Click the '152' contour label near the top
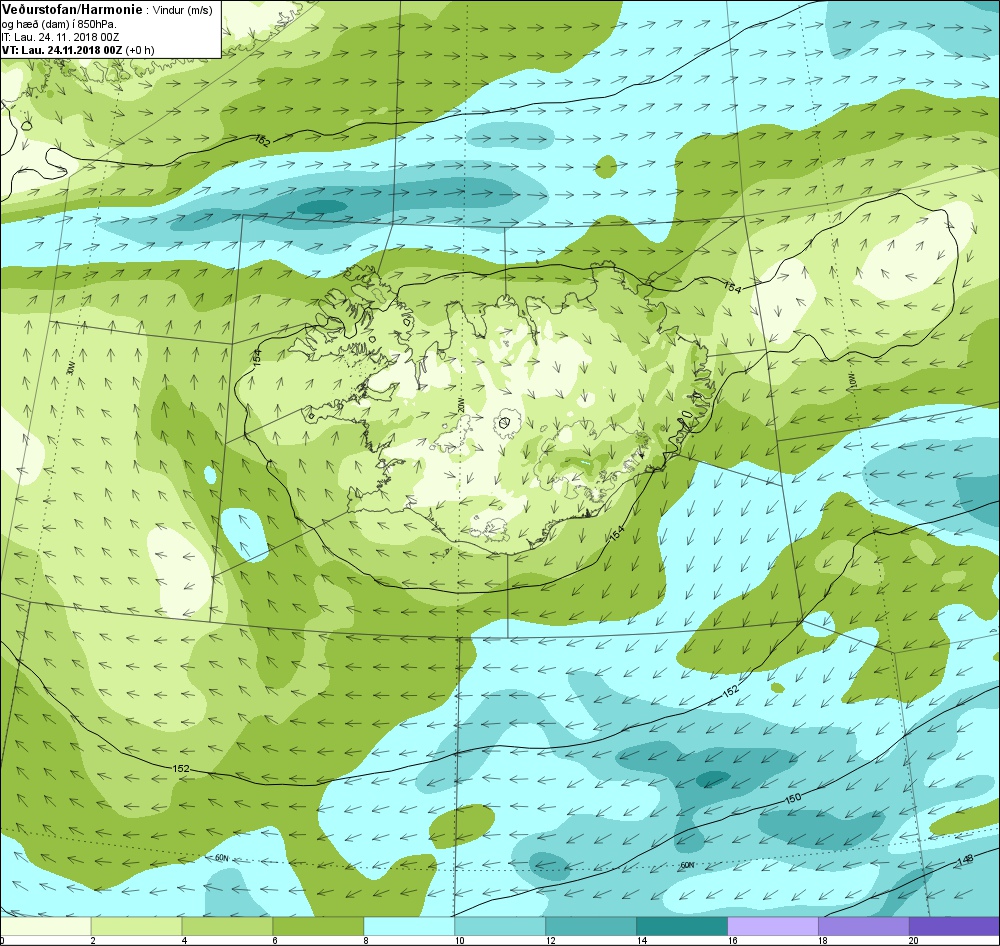The height and width of the screenshot is (946, 1000). pos(262,140)
